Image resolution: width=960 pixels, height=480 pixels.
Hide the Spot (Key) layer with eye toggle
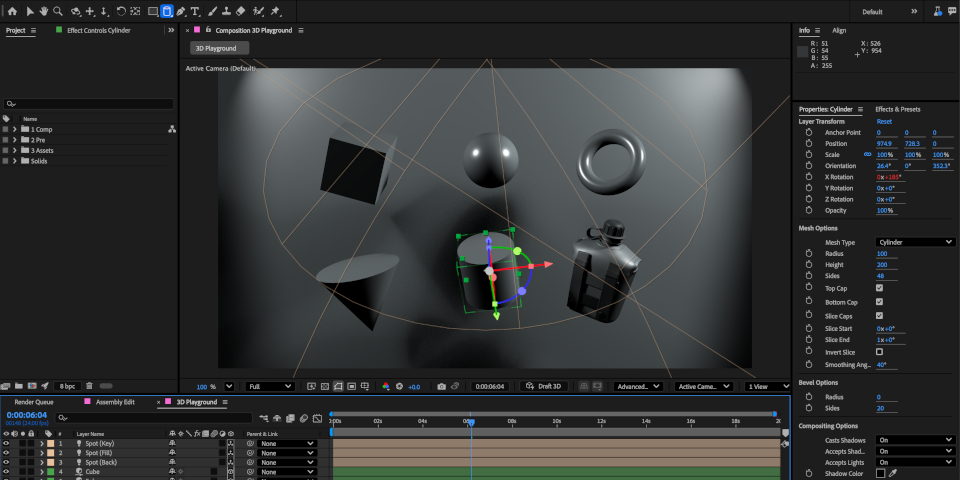click(7, 443)
